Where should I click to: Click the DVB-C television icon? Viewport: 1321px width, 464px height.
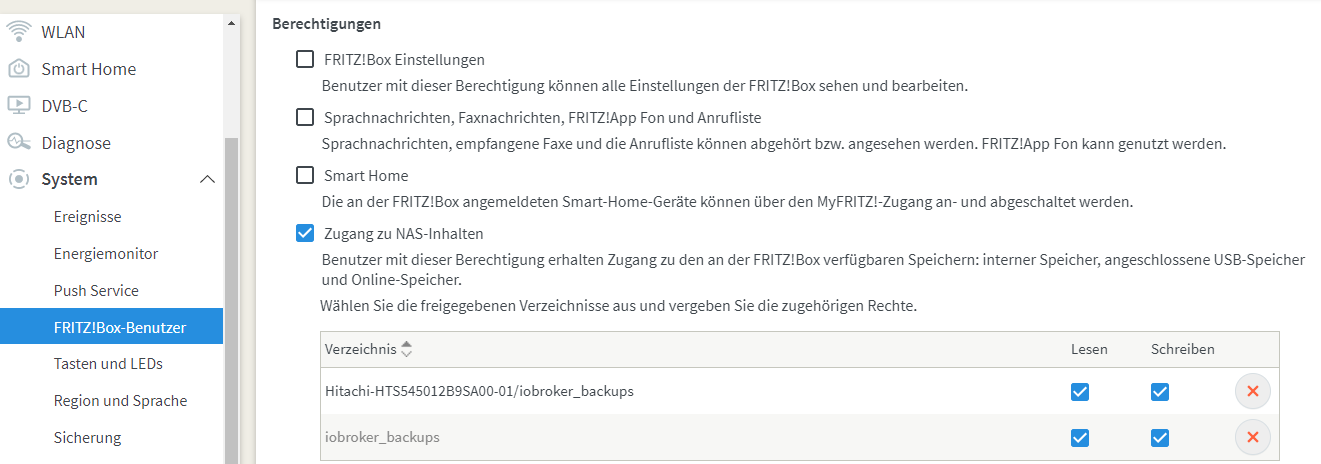coord(19,105)
